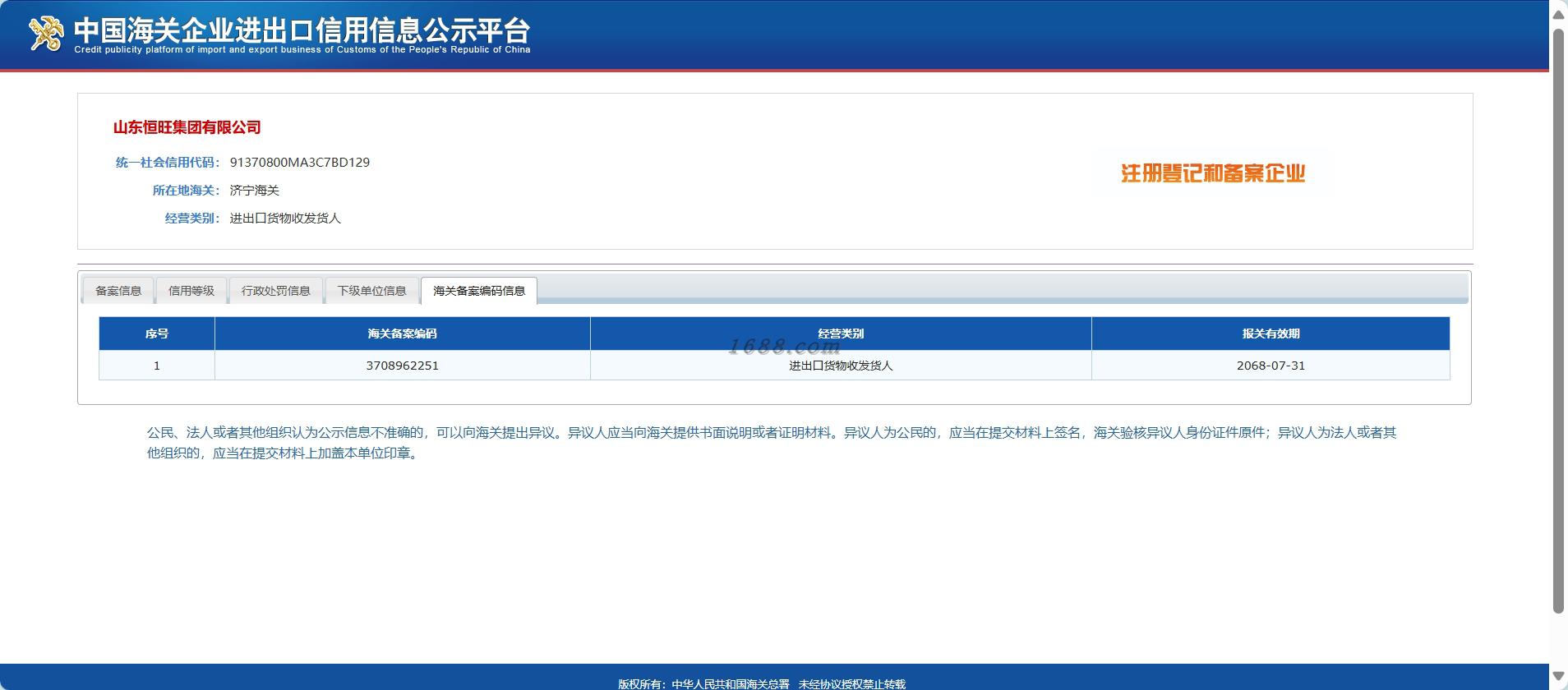Click the 济宁海关 value
This screenshot has height=690, width=1568.
[255, 191]
